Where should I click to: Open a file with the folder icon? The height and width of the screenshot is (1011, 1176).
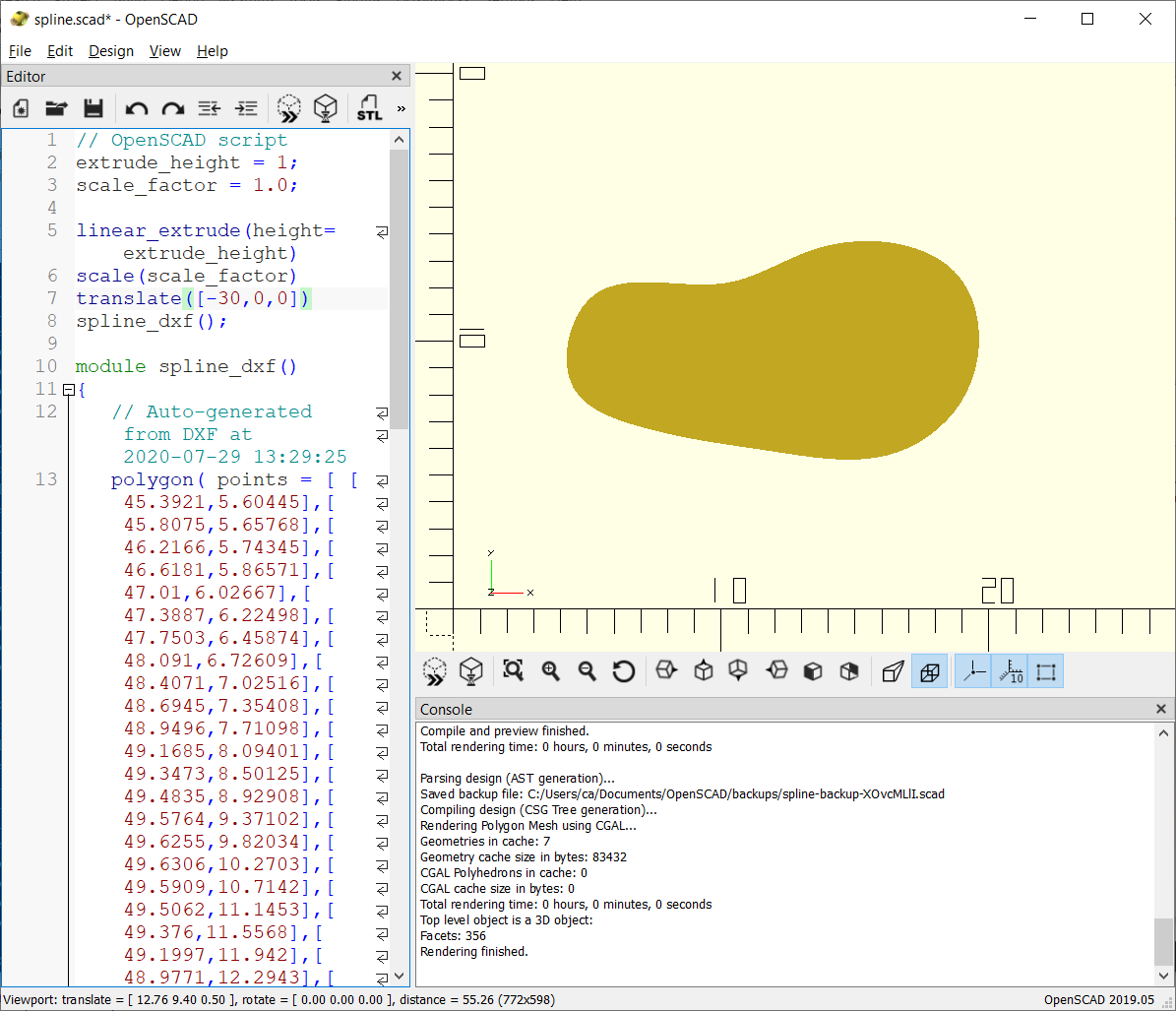[56, 108]
